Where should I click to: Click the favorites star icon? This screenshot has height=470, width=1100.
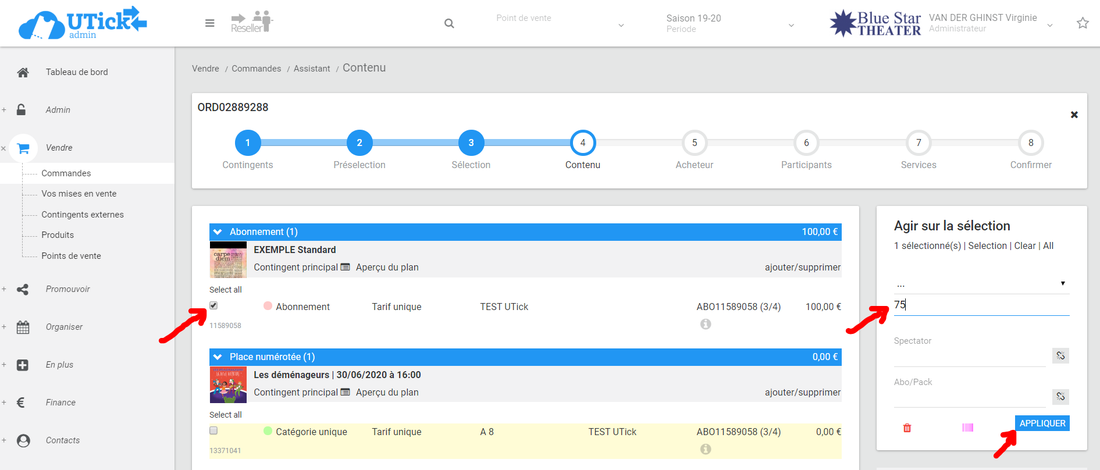(1082, 23)
